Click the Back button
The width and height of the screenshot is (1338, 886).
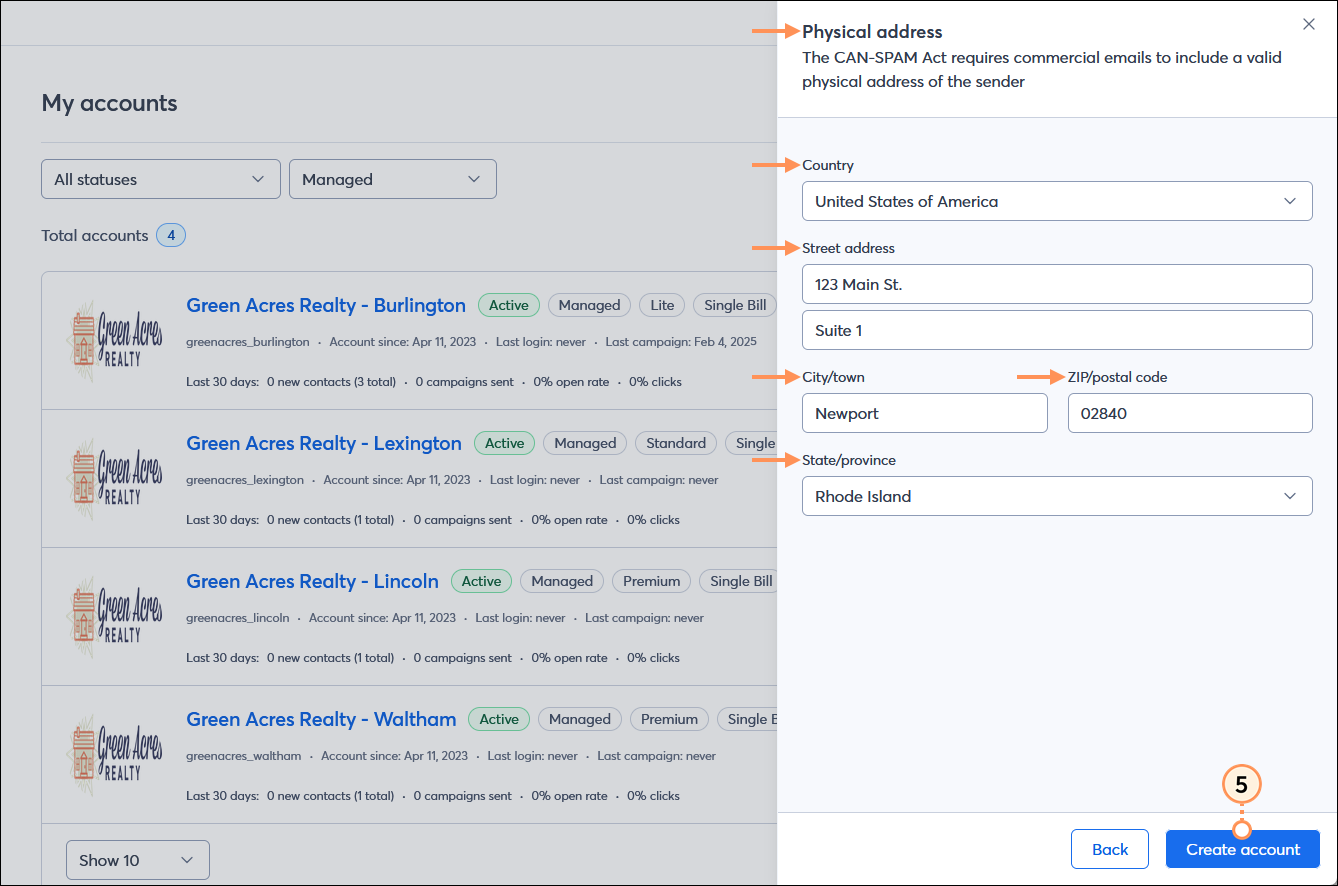(x=1109, y=849)
